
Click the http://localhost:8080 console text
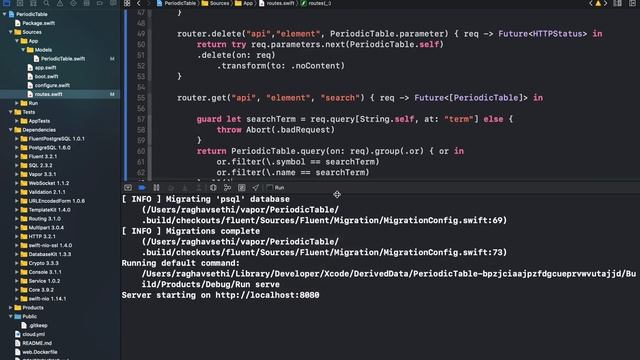(x=267, y=295)
